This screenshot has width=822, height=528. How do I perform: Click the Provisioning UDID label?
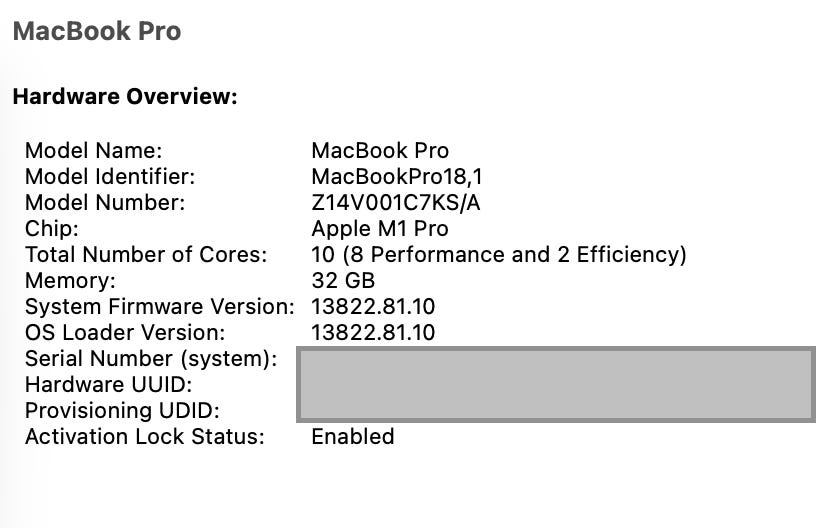click(122, 411)
